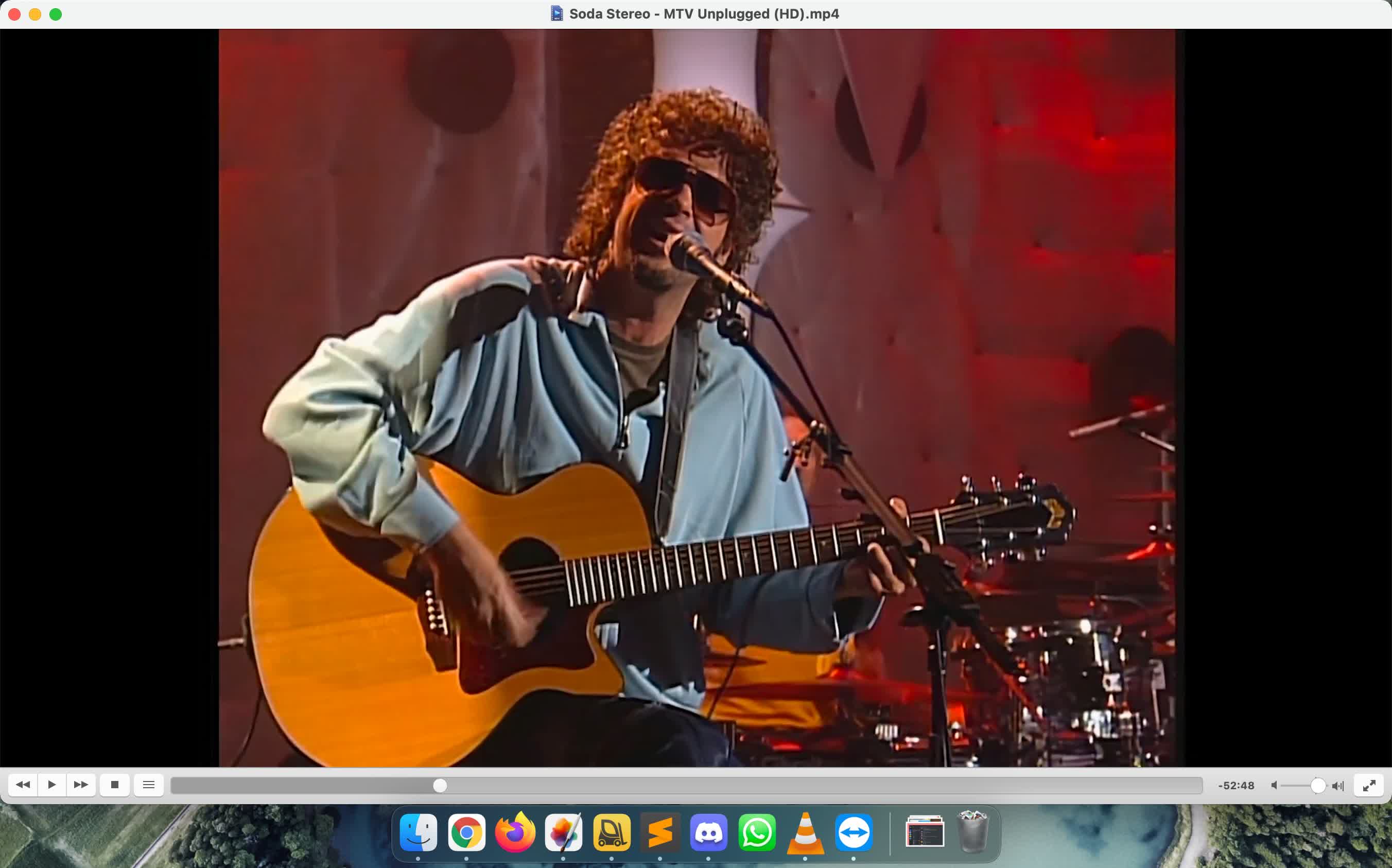
Task: Open Firefox from the dock
Action: [x=515, y=832]
